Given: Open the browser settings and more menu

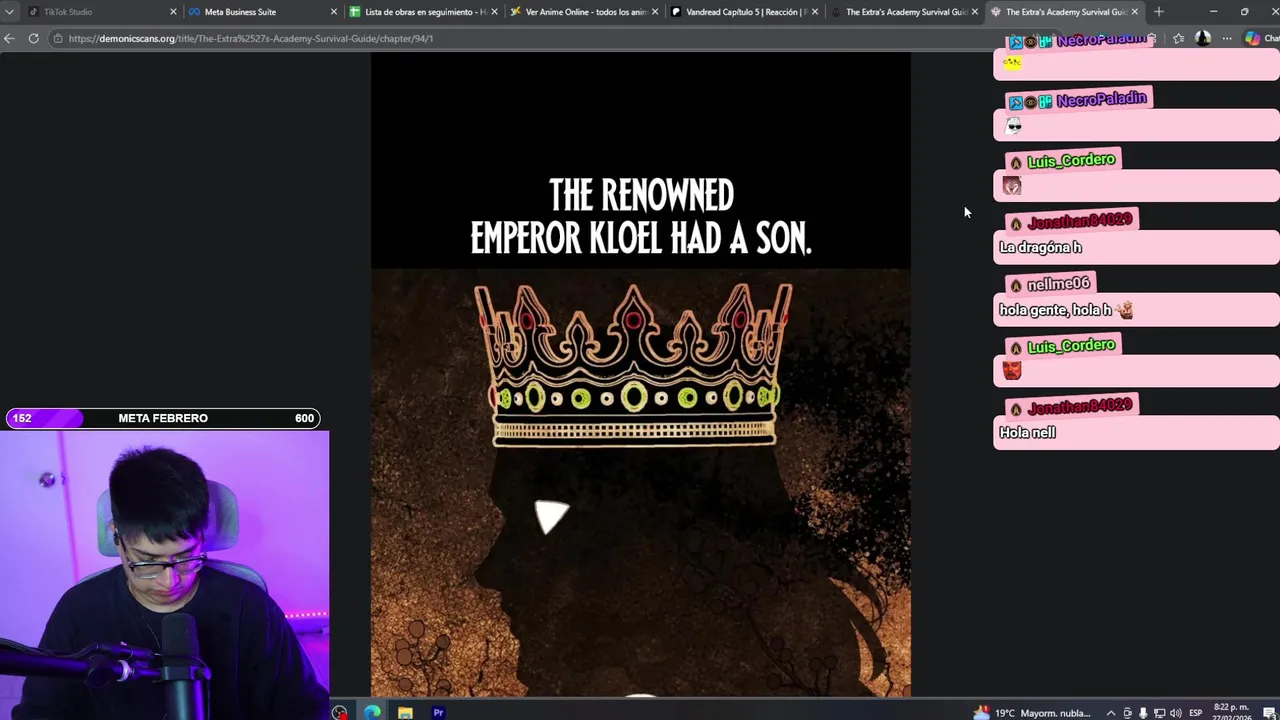Looking at the screenshot, I should point(1227,38).
